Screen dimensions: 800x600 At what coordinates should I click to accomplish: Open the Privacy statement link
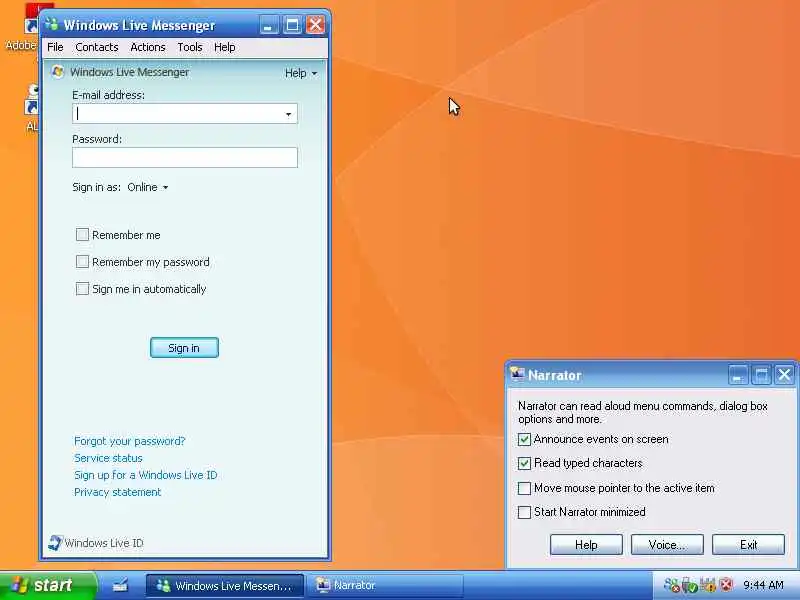click(x=117, y=492)
